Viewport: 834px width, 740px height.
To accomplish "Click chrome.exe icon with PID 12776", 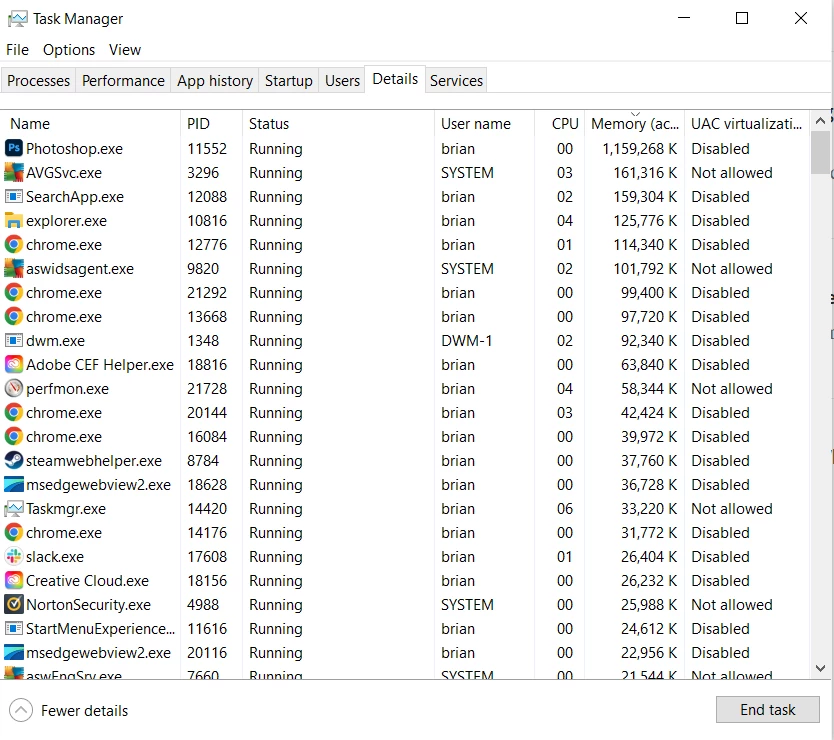I will (14, 245).
